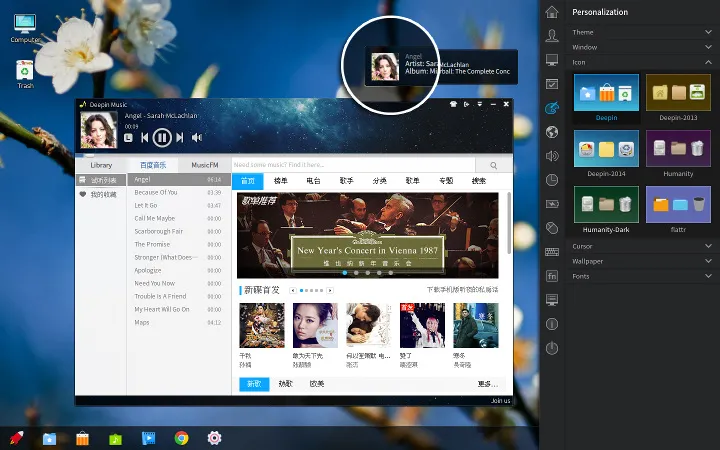Open Sound speaker icon in control center sidebar

point(552,156)
